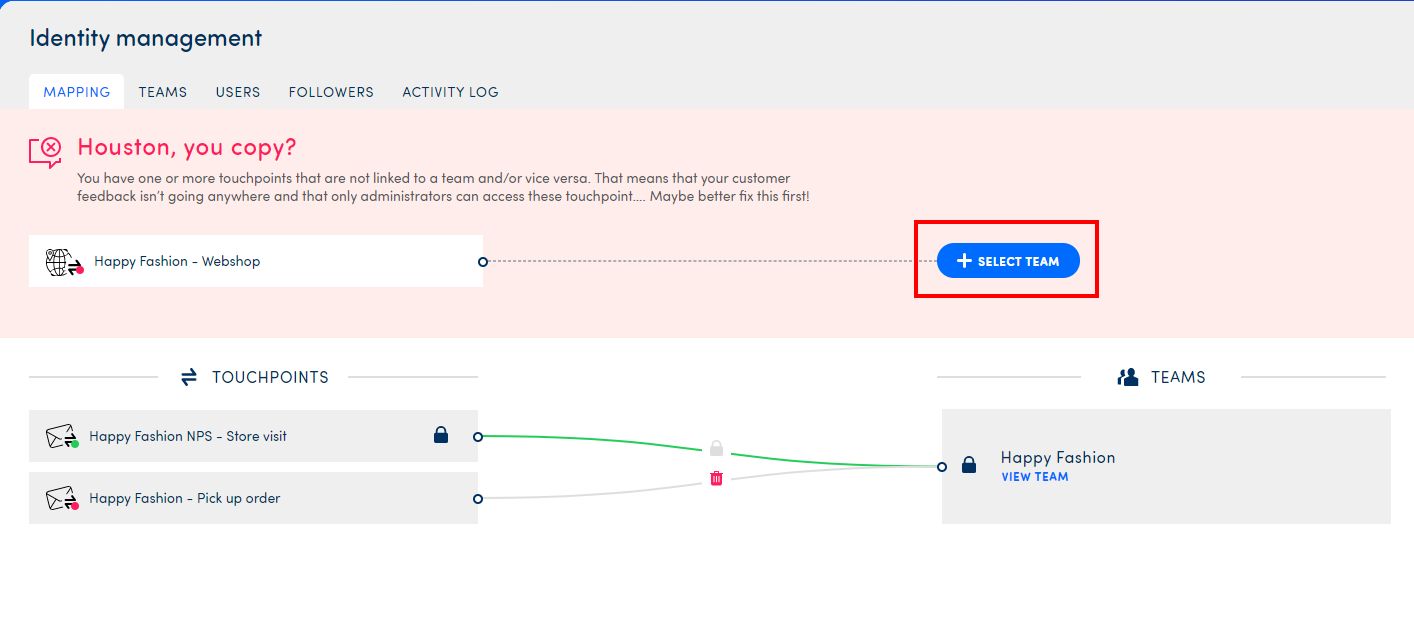1414x627 pixels.
Task: Click the Houston warning chat icon
Action: click(x=46, y=151)
